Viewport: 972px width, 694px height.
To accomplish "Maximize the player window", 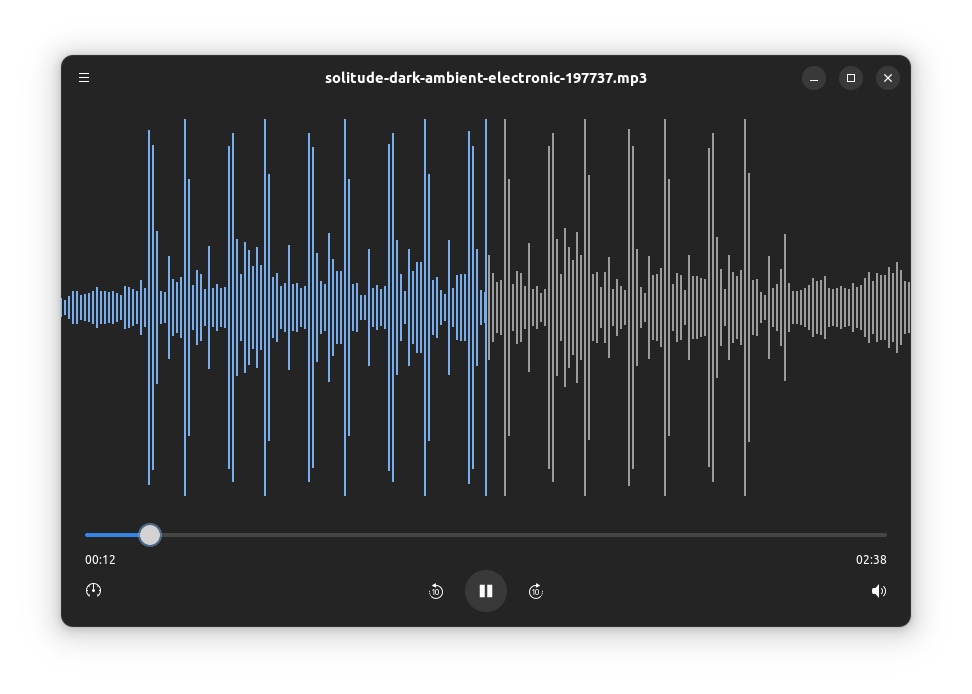I will 850,77.
